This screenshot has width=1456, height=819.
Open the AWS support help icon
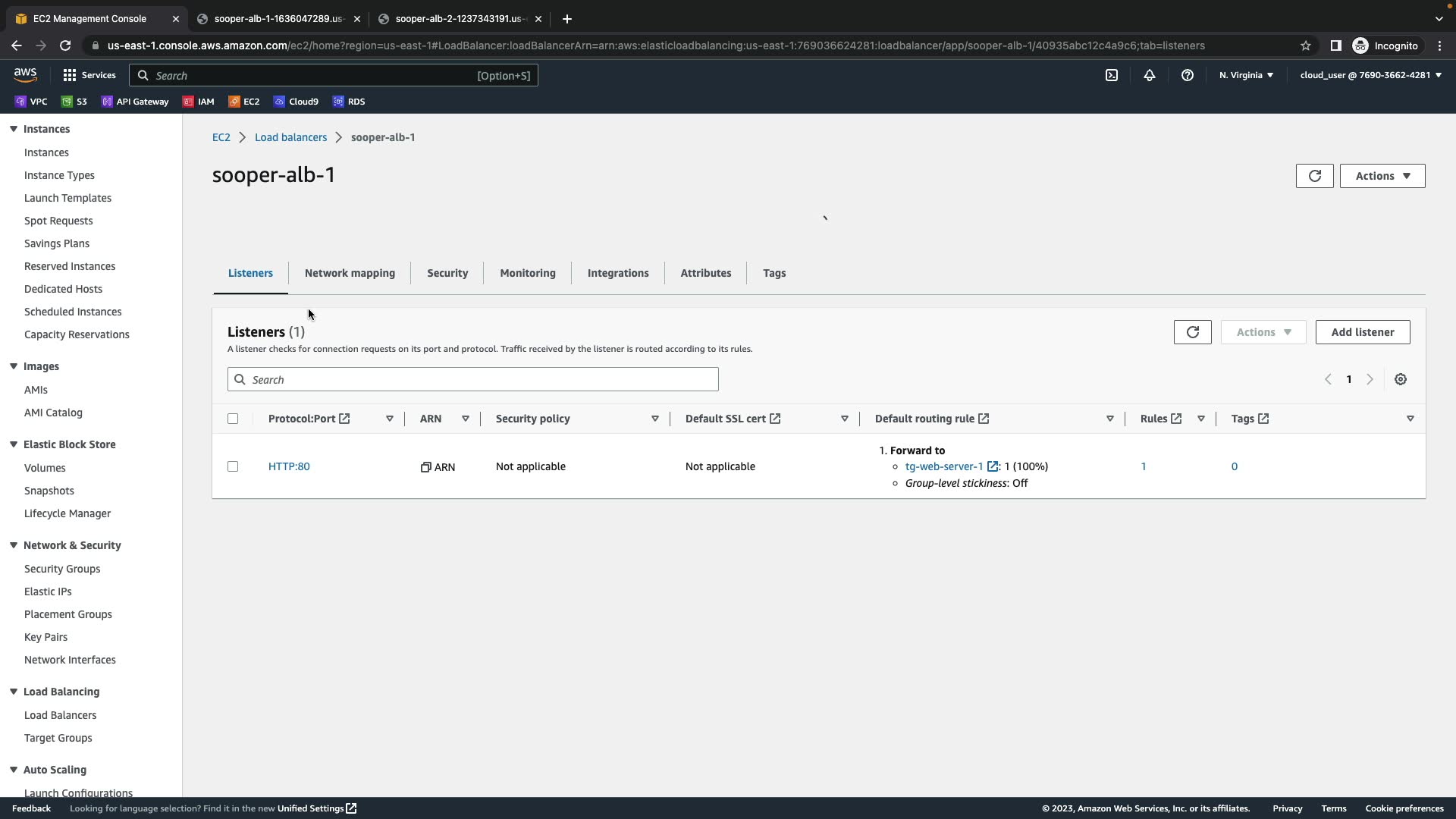[1187, 75]
